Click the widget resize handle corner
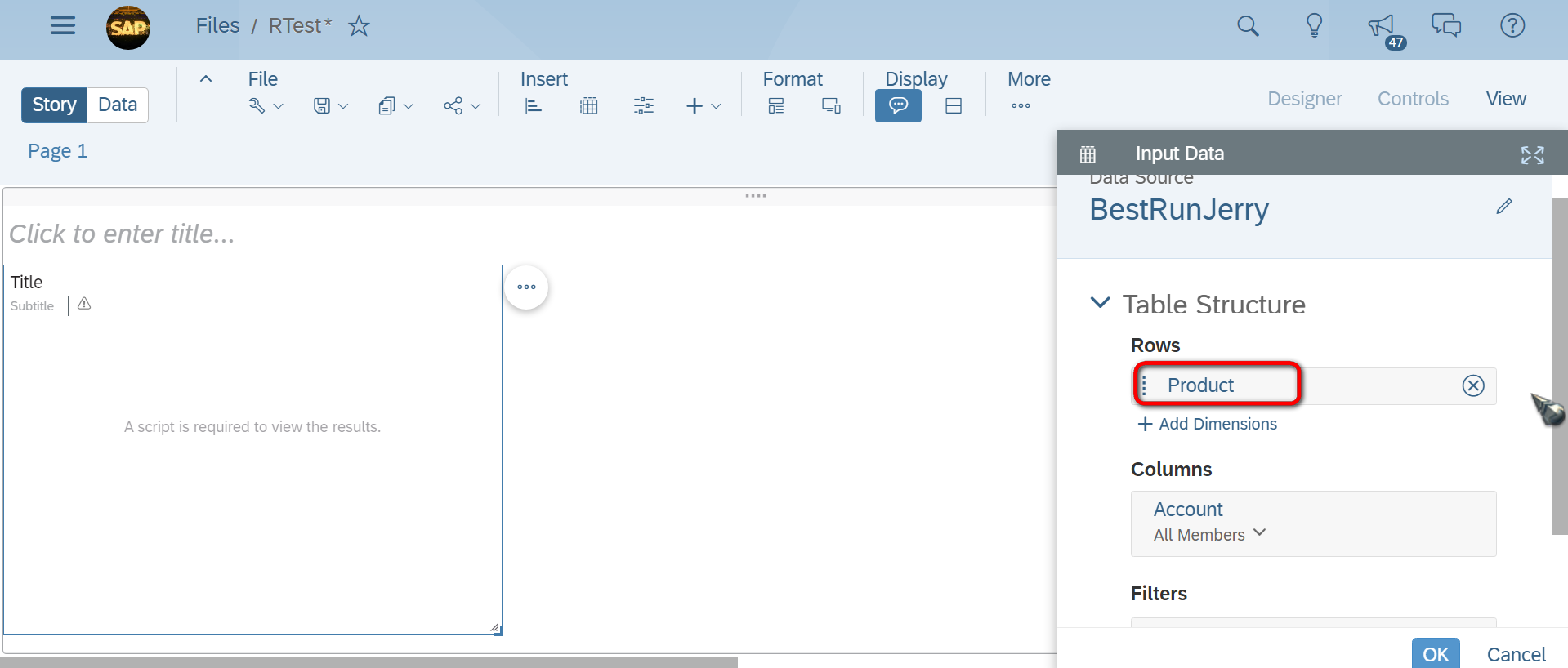1568x668 pixels. tap(496, 629)
